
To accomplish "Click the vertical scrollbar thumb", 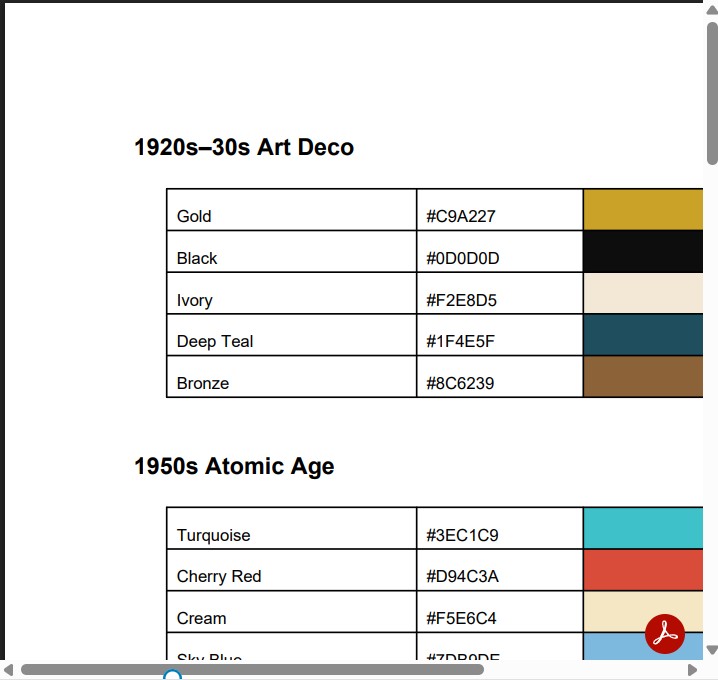I will click(x=711, y=90).
